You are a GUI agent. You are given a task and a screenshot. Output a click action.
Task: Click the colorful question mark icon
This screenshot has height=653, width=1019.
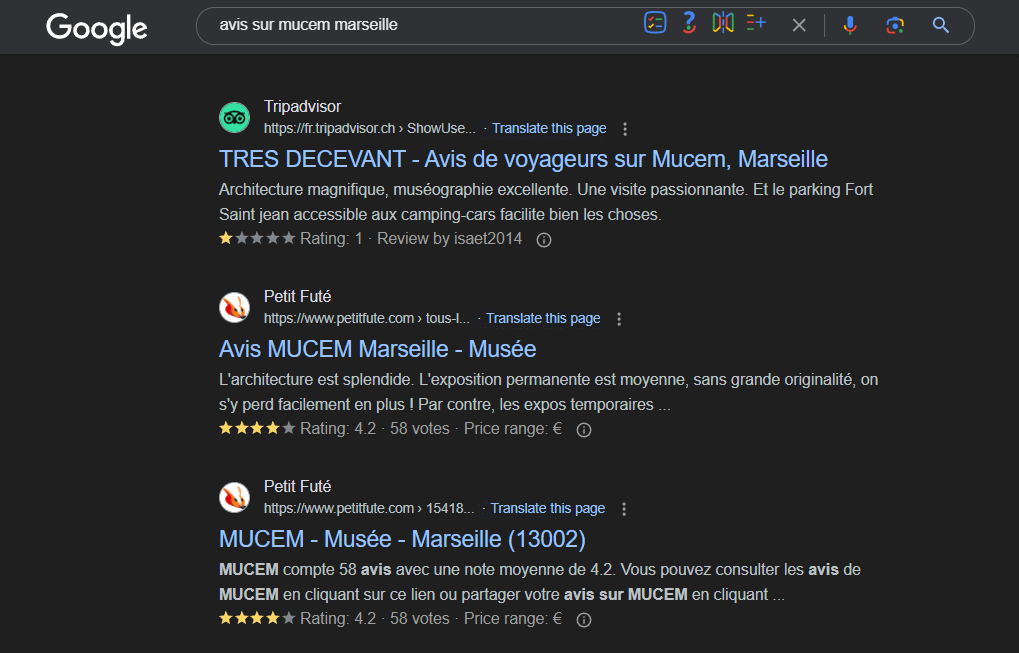point(688,24)
